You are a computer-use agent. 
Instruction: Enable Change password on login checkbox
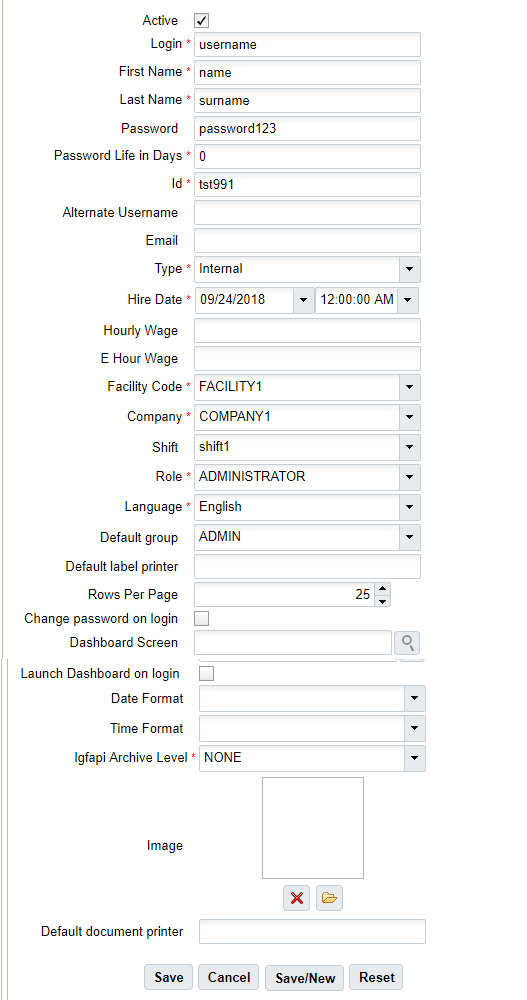(202, 619)
